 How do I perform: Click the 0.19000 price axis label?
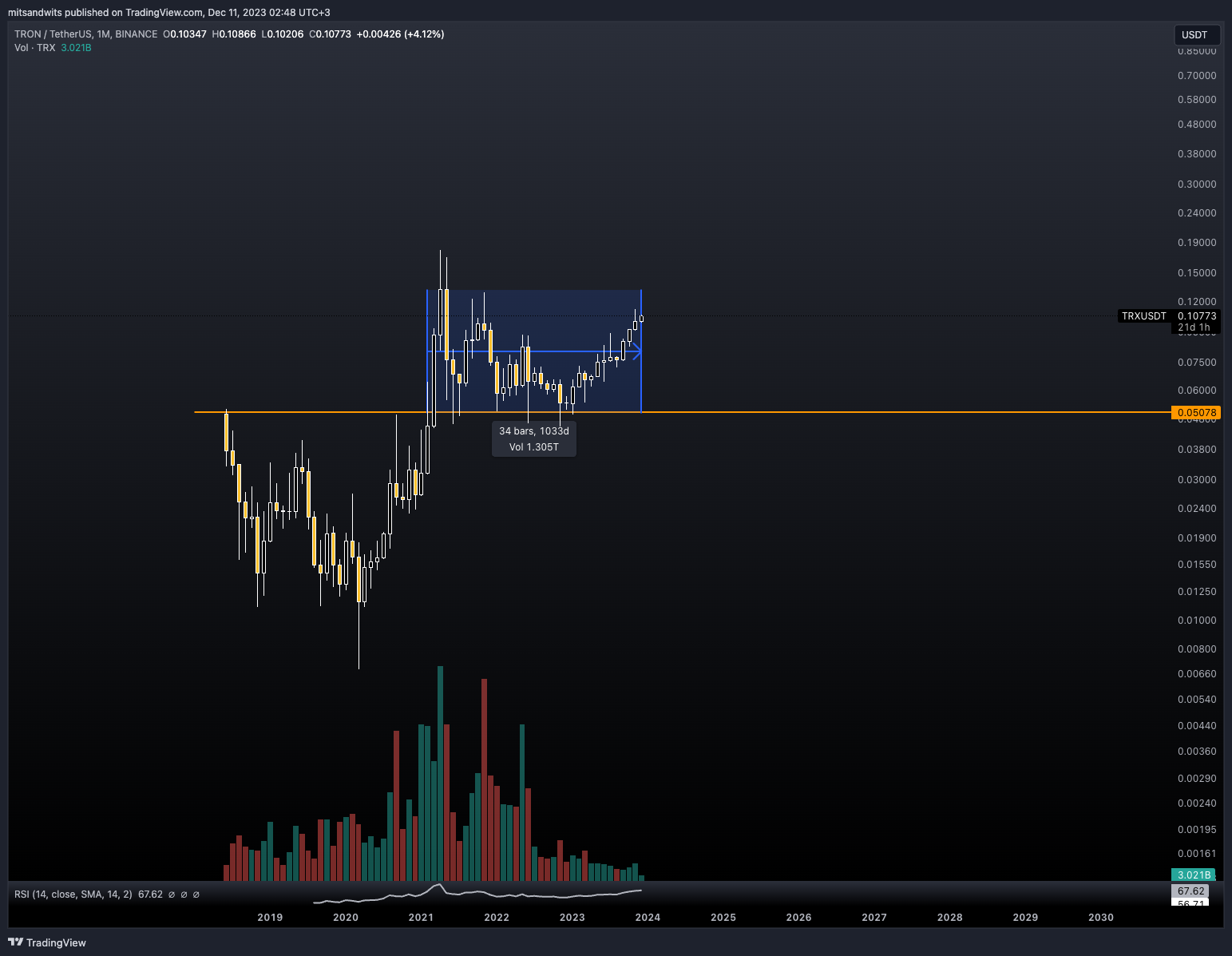[1197, 243]
